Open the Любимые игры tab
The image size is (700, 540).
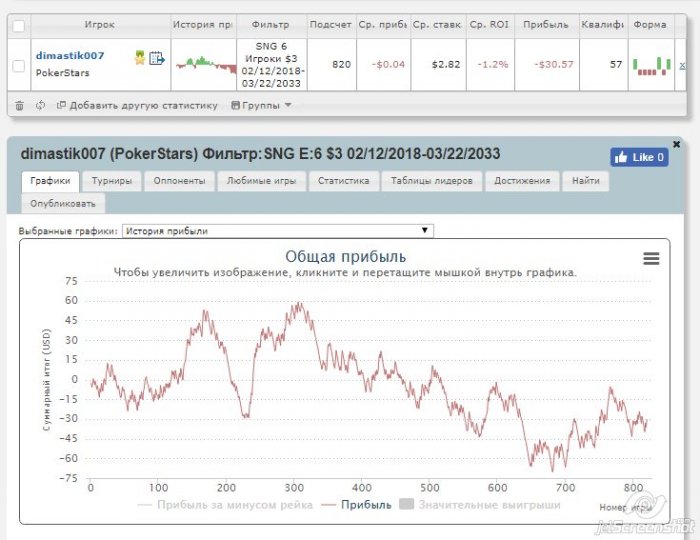click(x=262, y=181)
